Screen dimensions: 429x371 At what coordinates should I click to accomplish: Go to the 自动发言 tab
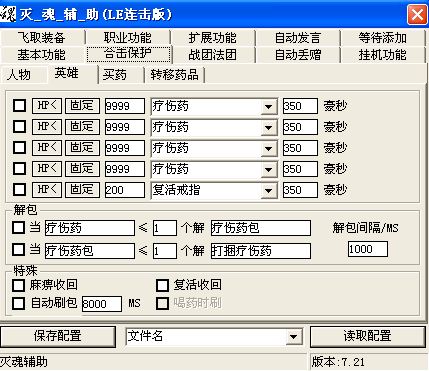click(x=298, y=37)
